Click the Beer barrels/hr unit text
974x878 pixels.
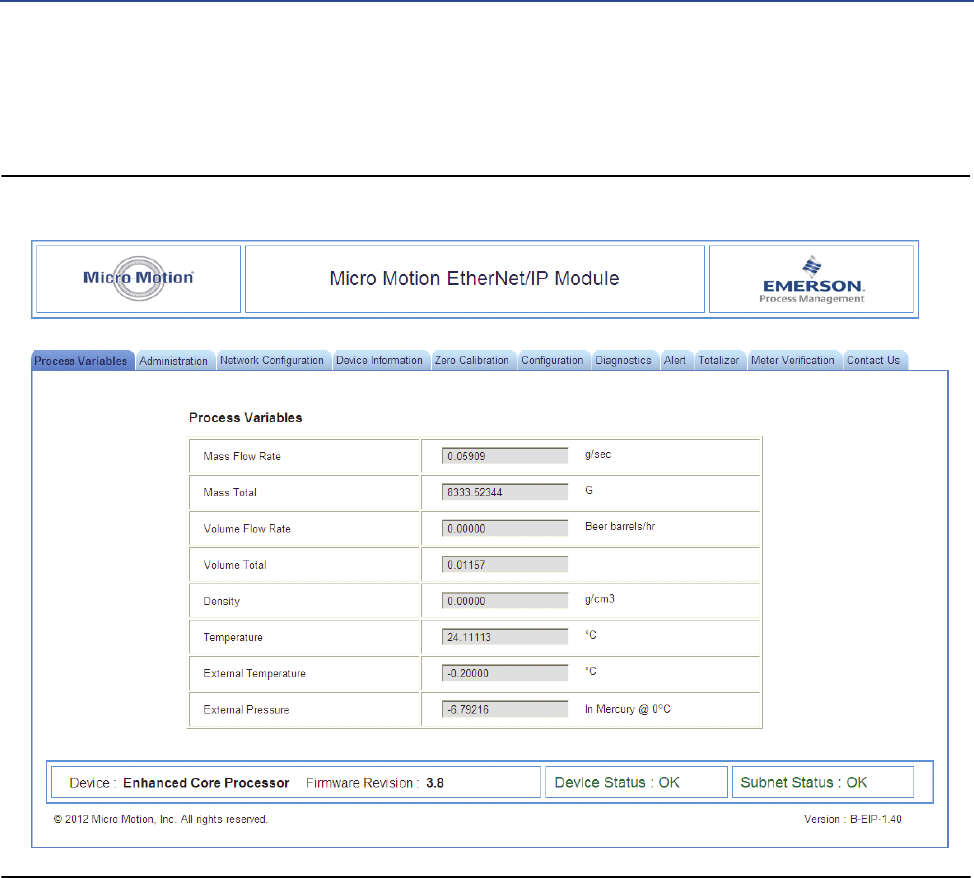(620, 526)
